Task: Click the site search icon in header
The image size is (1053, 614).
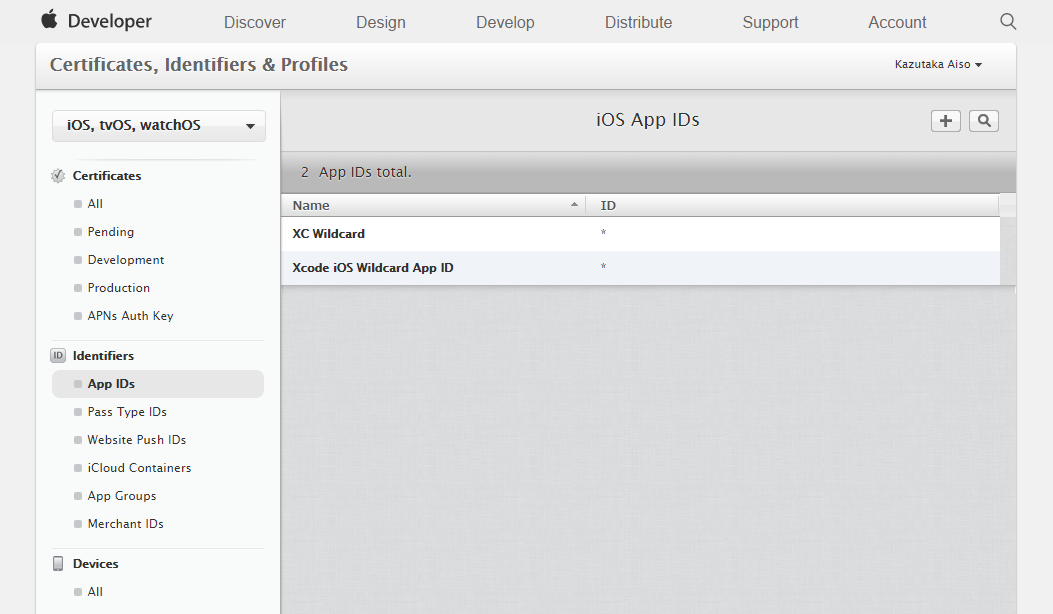Action: pyautogui.click(x=1007, y=21)
